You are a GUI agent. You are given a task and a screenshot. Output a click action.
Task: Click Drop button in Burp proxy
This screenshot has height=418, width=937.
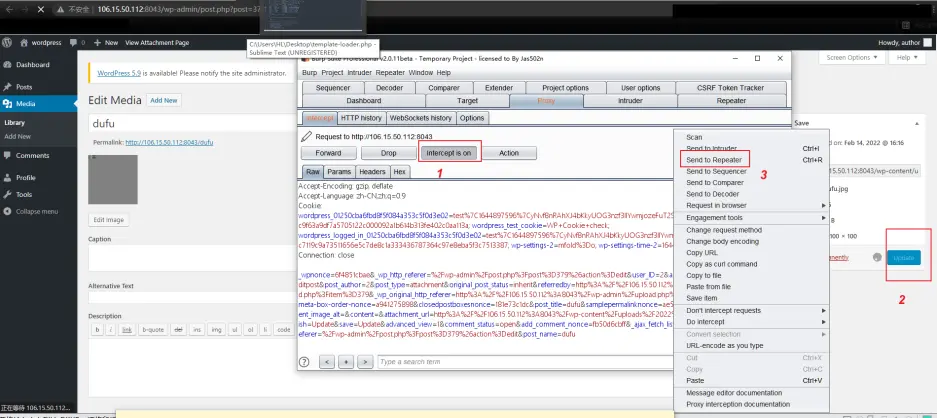388,153
